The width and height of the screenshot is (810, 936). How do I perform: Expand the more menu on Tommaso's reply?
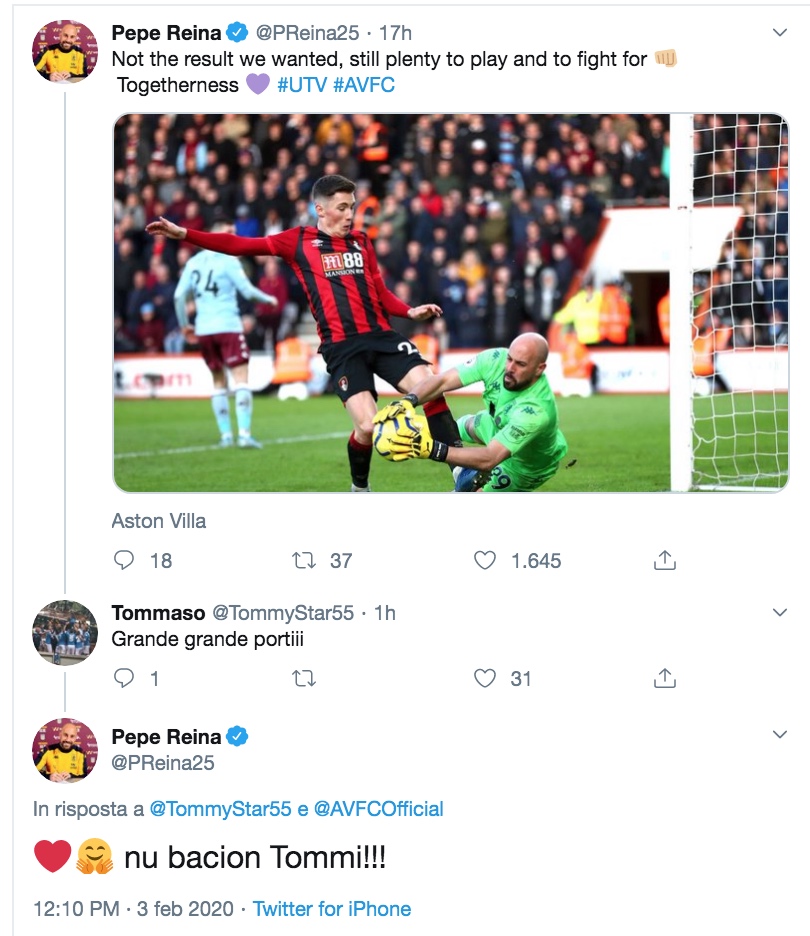(780, 612)
